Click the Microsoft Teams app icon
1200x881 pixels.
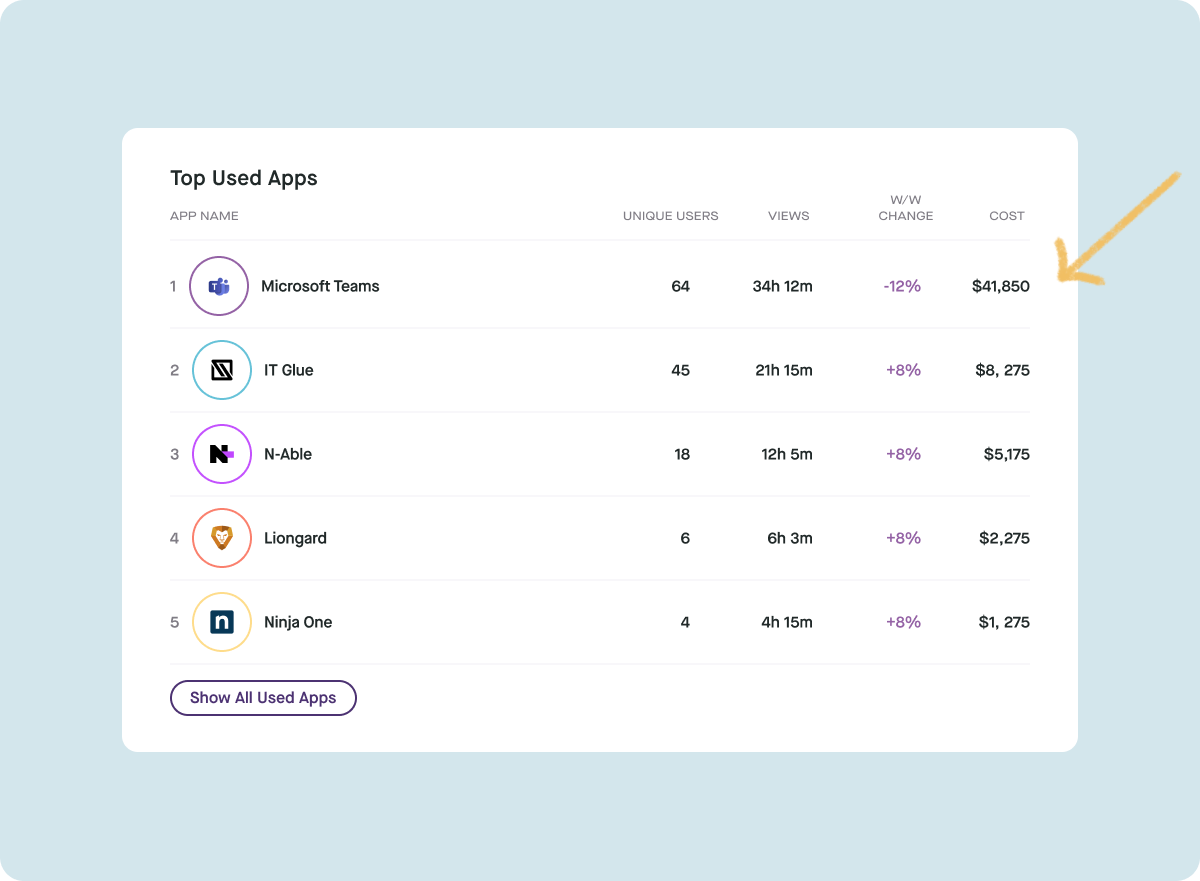tap(219, 286)
